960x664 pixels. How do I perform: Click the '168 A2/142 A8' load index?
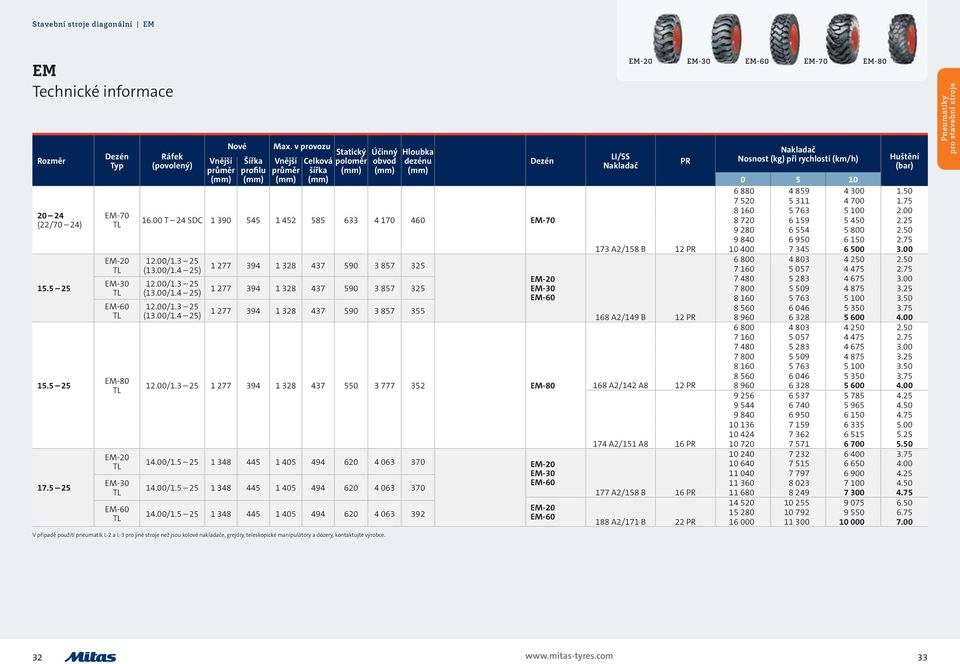620,386
